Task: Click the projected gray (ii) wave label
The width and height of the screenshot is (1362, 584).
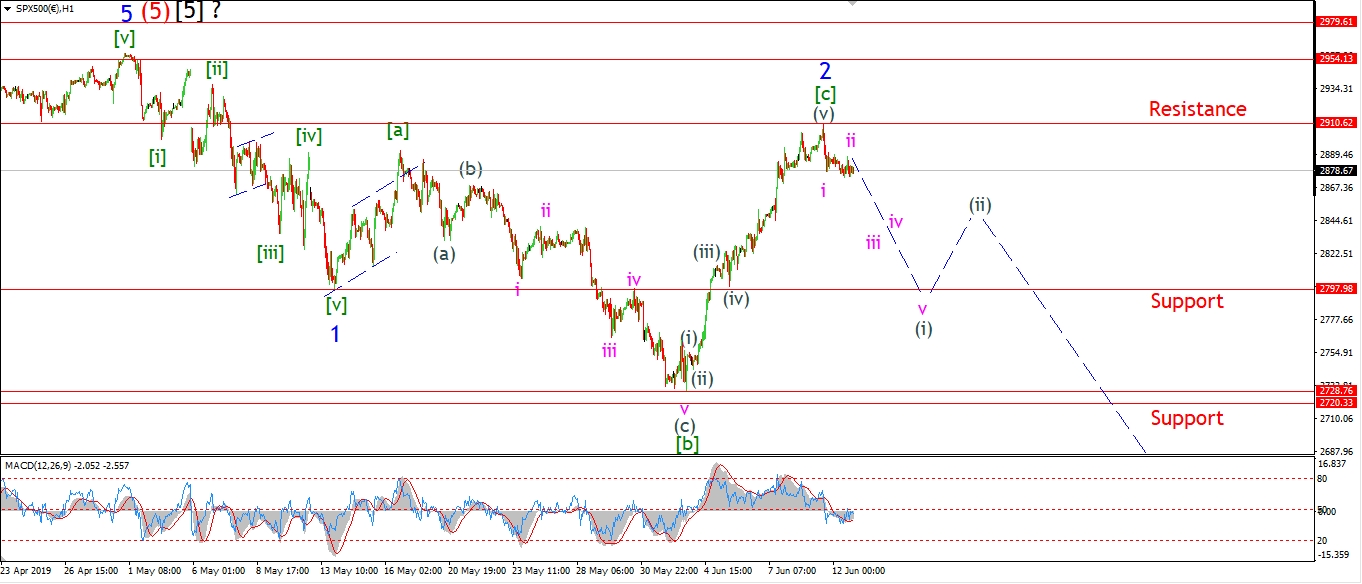Action: (979, 205)
